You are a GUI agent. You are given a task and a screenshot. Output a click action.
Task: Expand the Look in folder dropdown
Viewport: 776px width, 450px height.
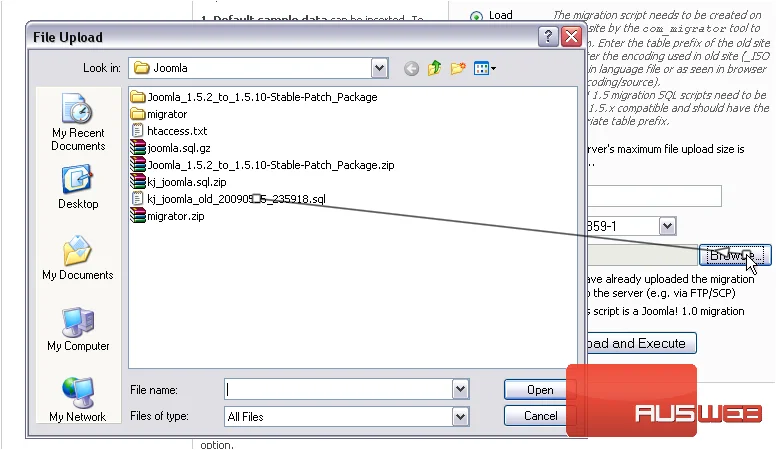(379, 68)
